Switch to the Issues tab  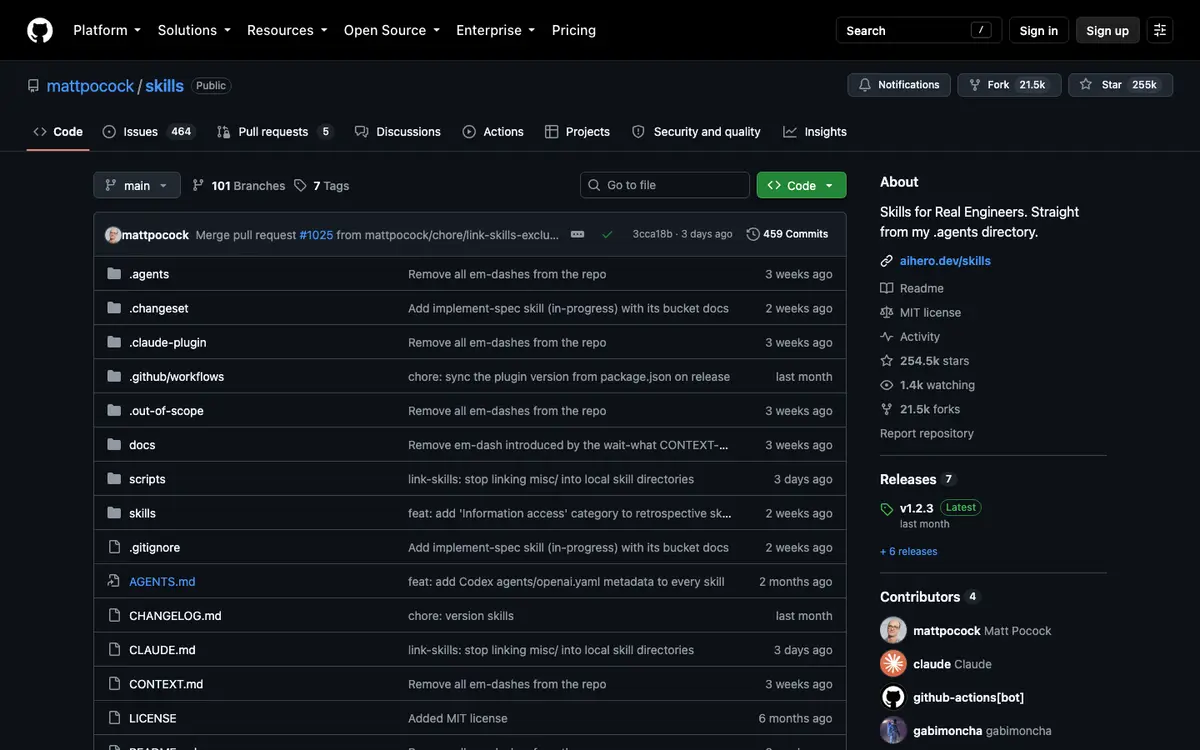pos(148,132)
